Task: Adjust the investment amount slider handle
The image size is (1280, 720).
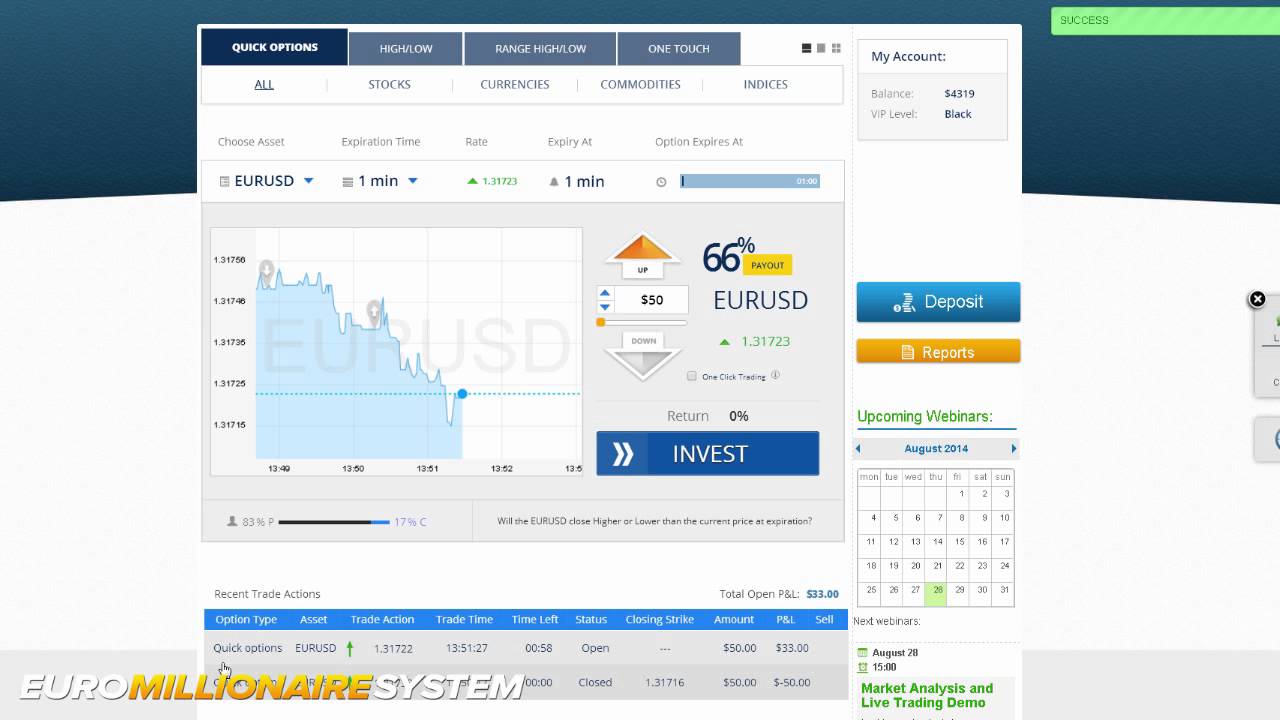Action: coord(601,322)
